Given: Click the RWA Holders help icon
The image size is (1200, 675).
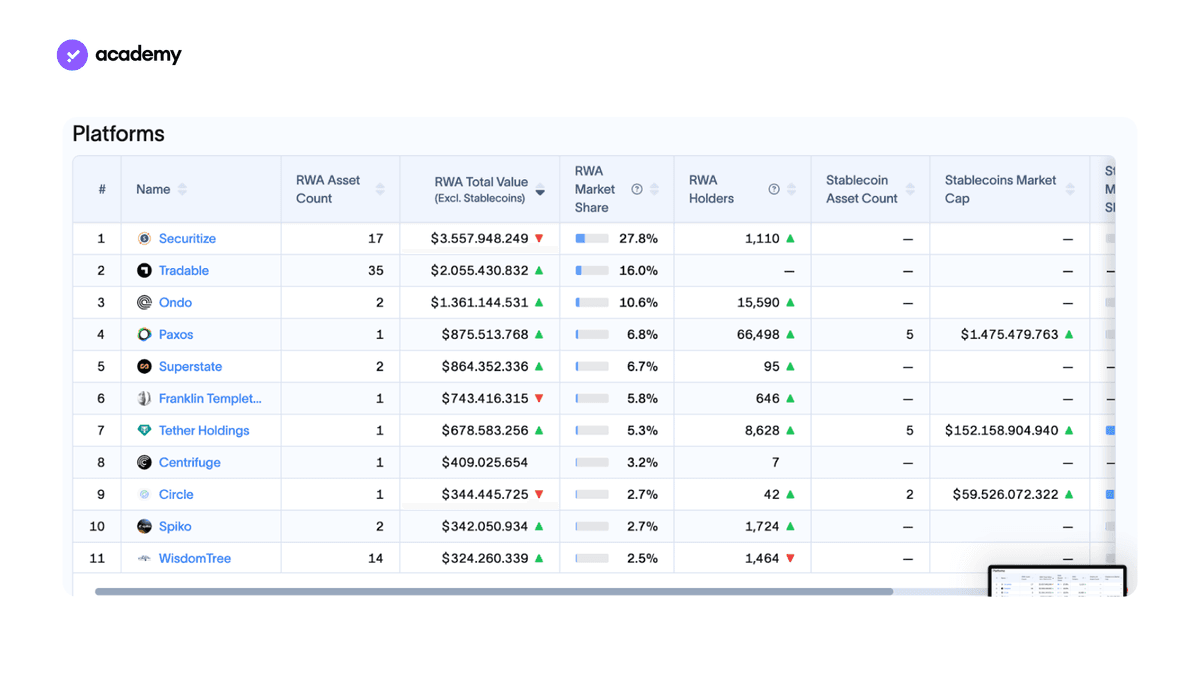Looking at the screenshot, I should [774, 189].
